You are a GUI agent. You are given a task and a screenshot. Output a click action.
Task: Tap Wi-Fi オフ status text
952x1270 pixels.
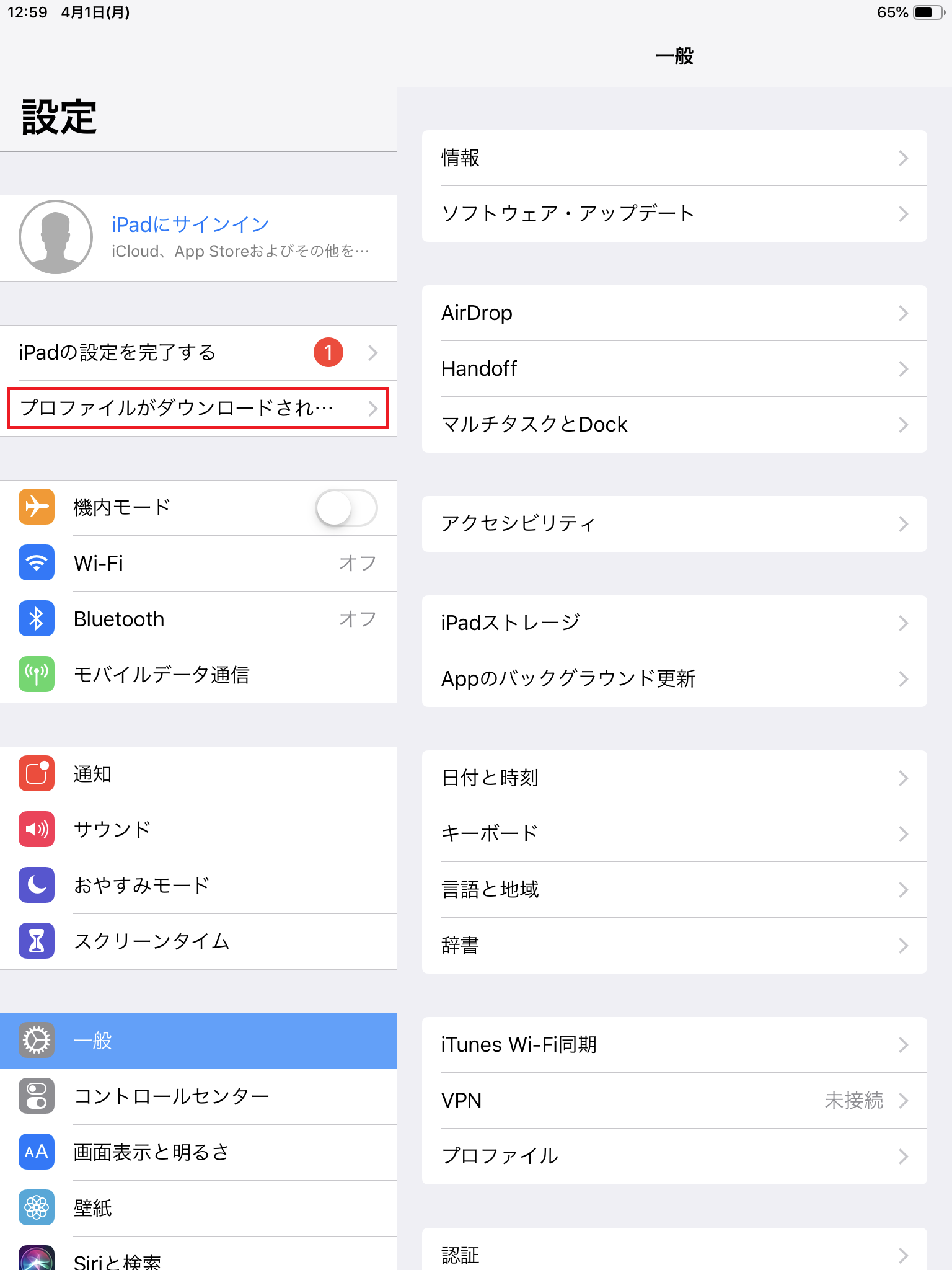(358, 563)
